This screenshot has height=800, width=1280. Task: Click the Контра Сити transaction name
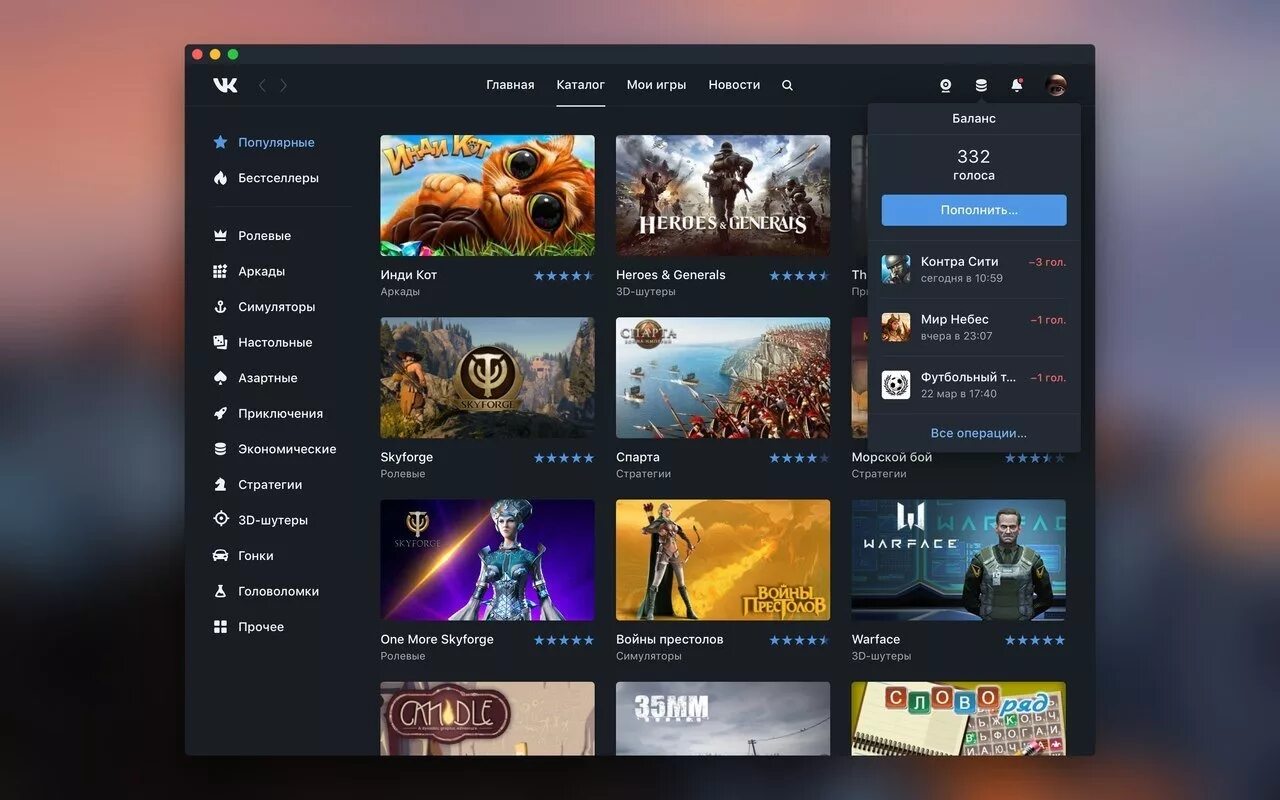point(960,261)
